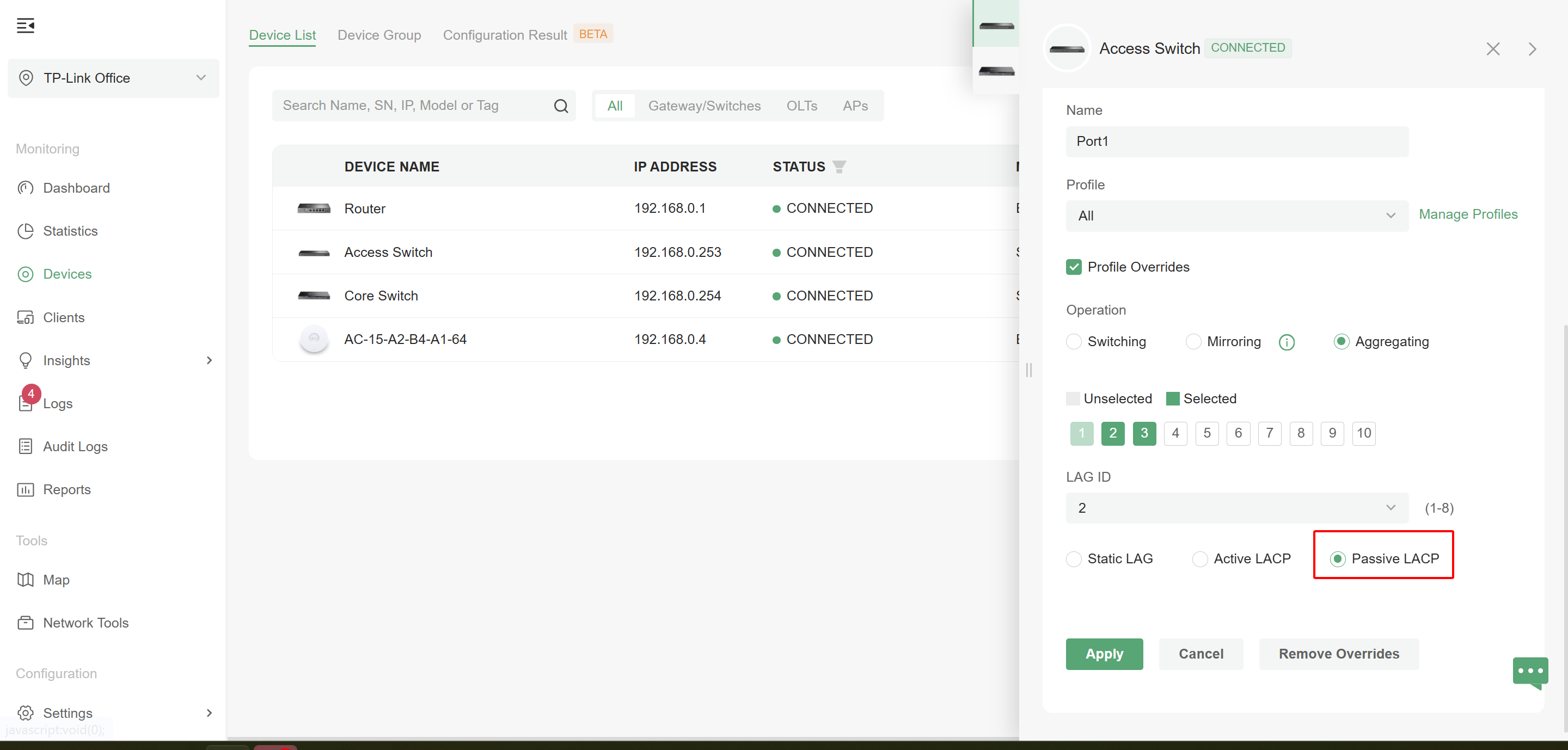The width and height of the screenshot is (1568, 750).
Task: Click the Network Tools toolbox icon
Action: pyautogui.click(x=26, y=623)
